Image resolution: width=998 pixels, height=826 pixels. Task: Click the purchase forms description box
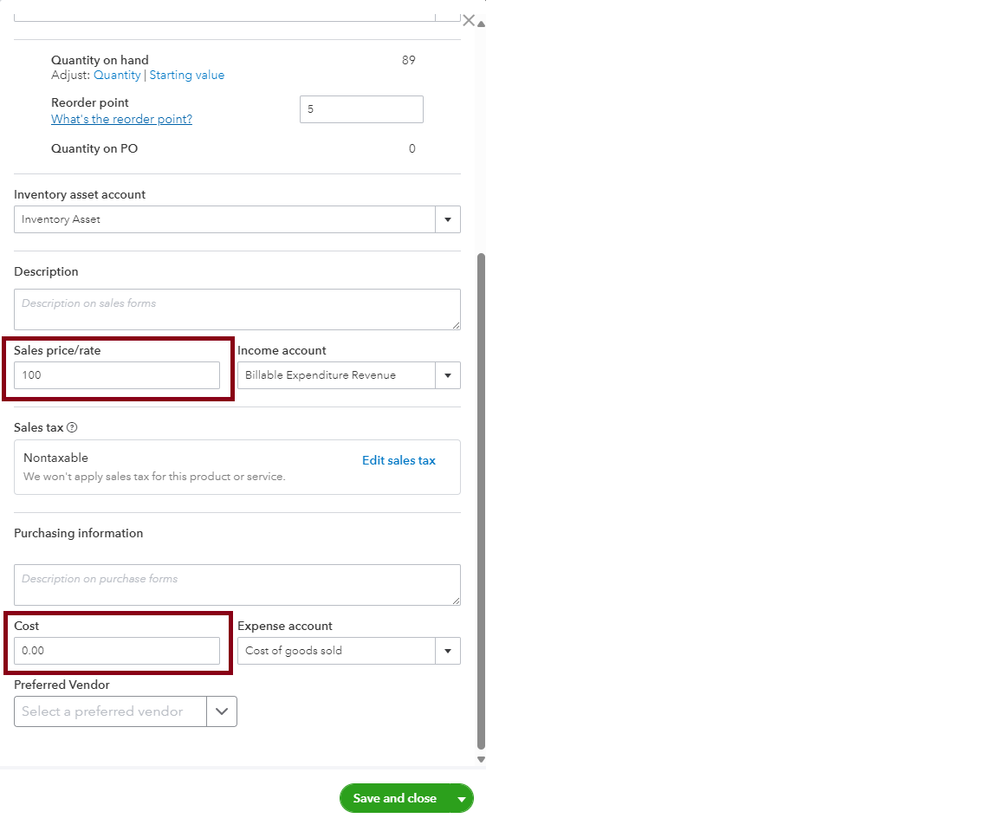coord(237,585)
